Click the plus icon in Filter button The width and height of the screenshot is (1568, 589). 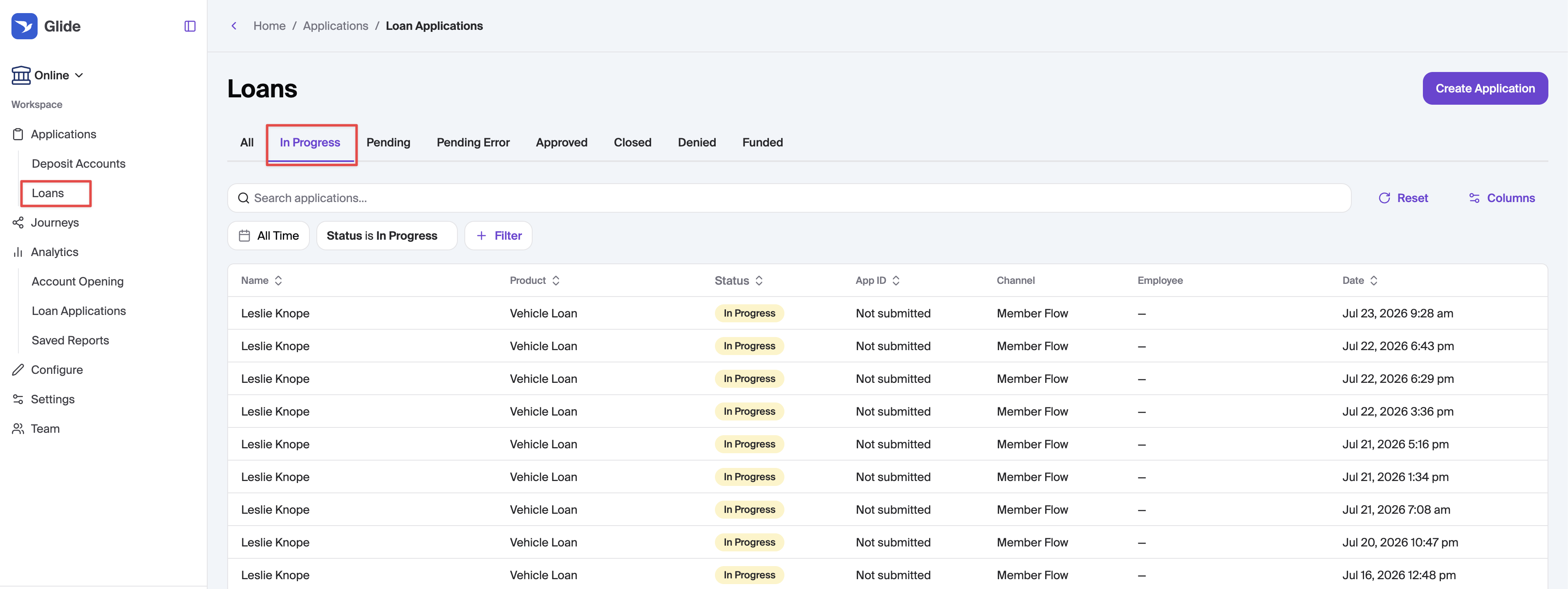pyautogui.click(x=482, y=236)
